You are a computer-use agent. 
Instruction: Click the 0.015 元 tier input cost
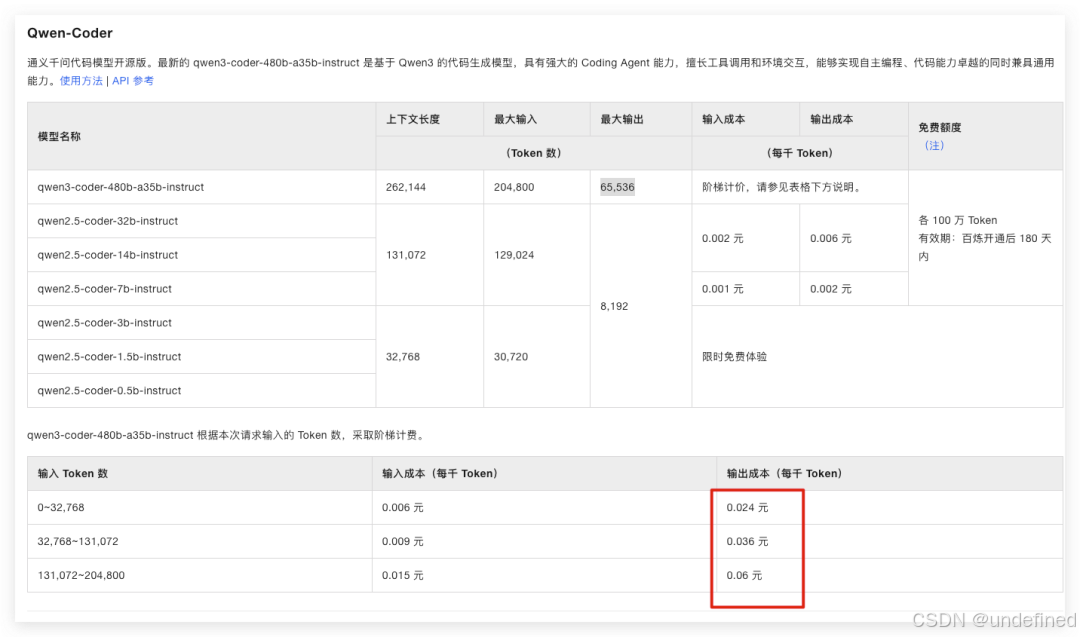click(402, 575)
